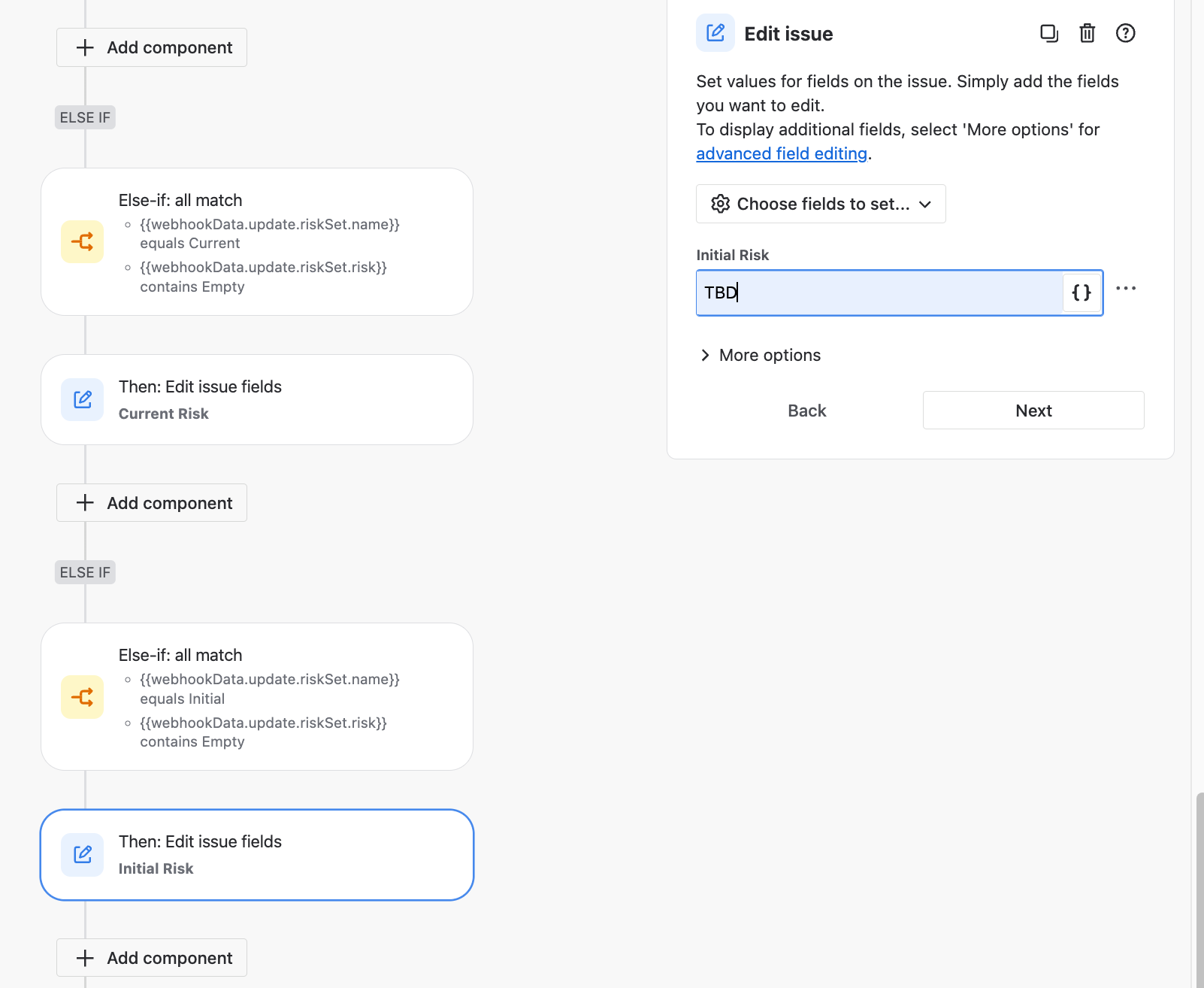The width and height of the screenshot is (1204, 988).
Task: Delete the Edit issue action with the trash icon
Action: click(1087, 33)
